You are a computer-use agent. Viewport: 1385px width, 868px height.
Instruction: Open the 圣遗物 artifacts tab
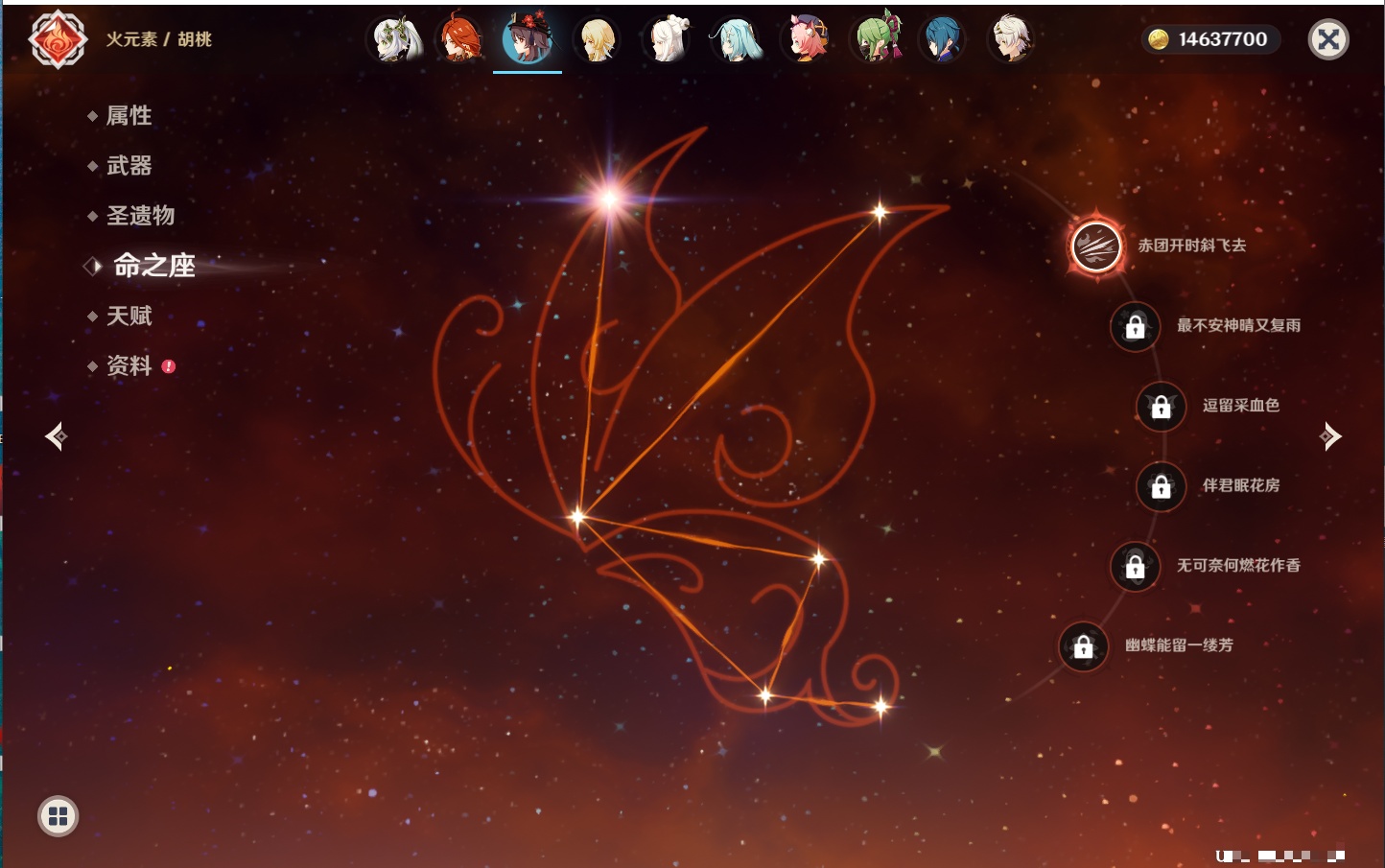(140, 216)
